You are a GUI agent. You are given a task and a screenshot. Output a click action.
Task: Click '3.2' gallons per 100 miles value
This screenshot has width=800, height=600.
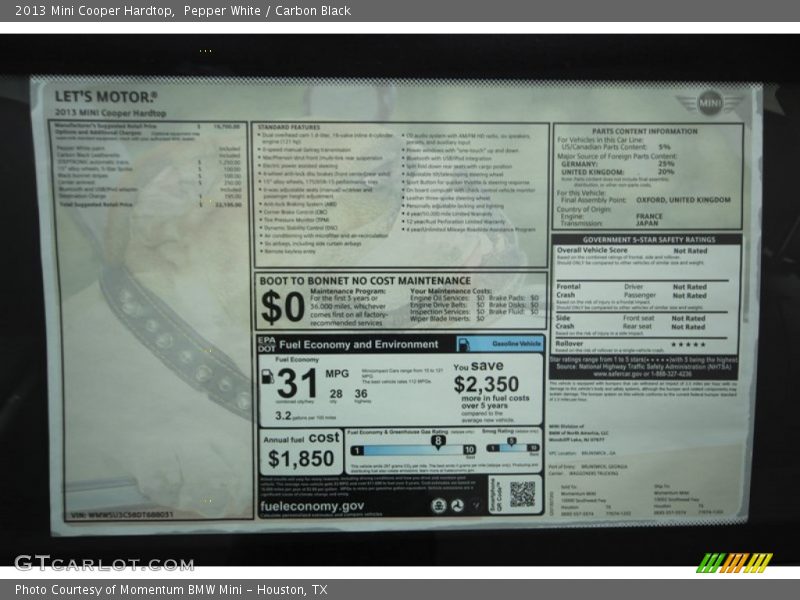pyautogui.click(x=283, y=416)
